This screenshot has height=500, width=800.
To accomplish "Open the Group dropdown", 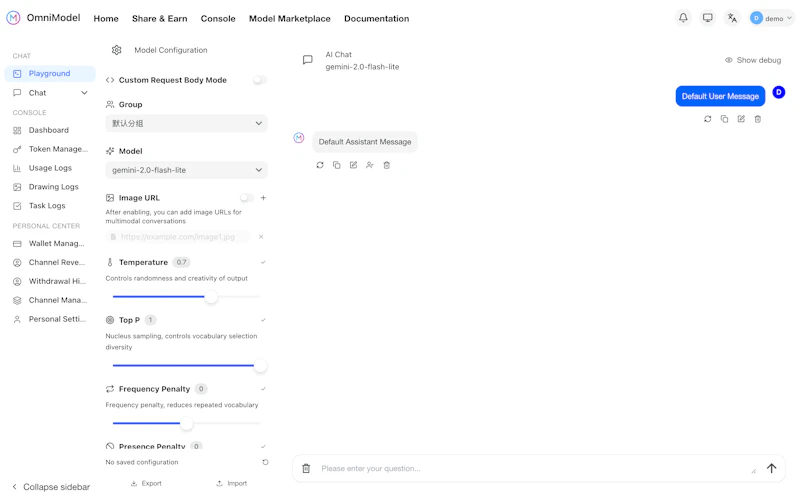I will 187,123.
